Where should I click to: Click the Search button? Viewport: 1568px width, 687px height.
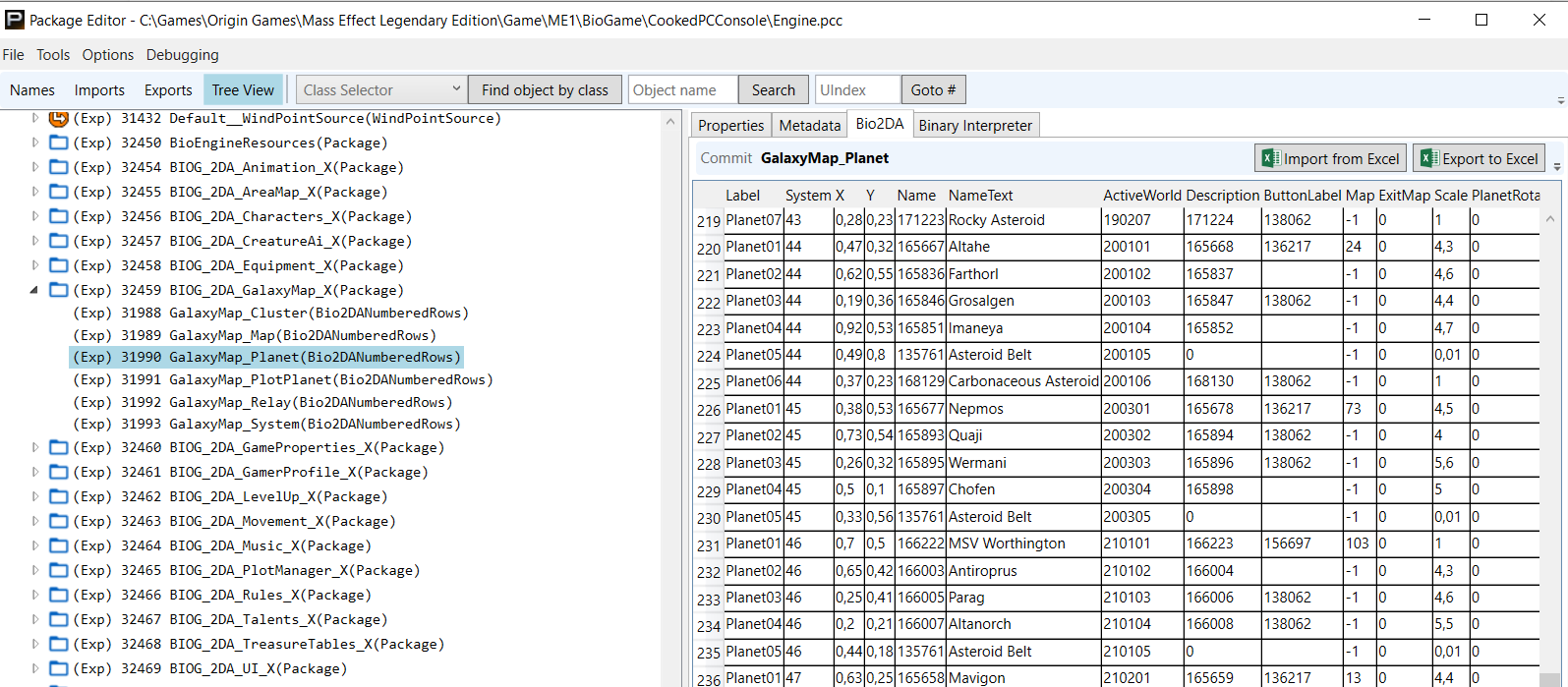pyautogui.click(x=774, y=89)
